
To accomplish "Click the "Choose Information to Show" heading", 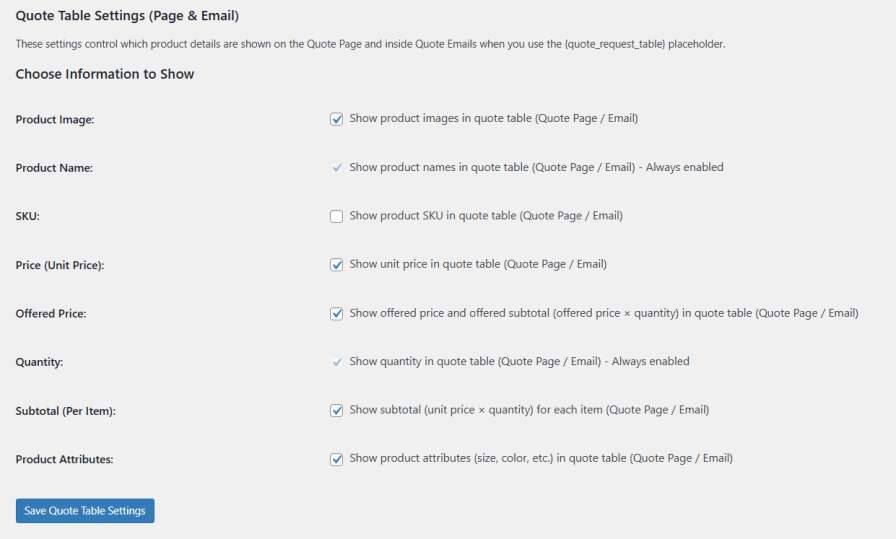I will (105, 75).
